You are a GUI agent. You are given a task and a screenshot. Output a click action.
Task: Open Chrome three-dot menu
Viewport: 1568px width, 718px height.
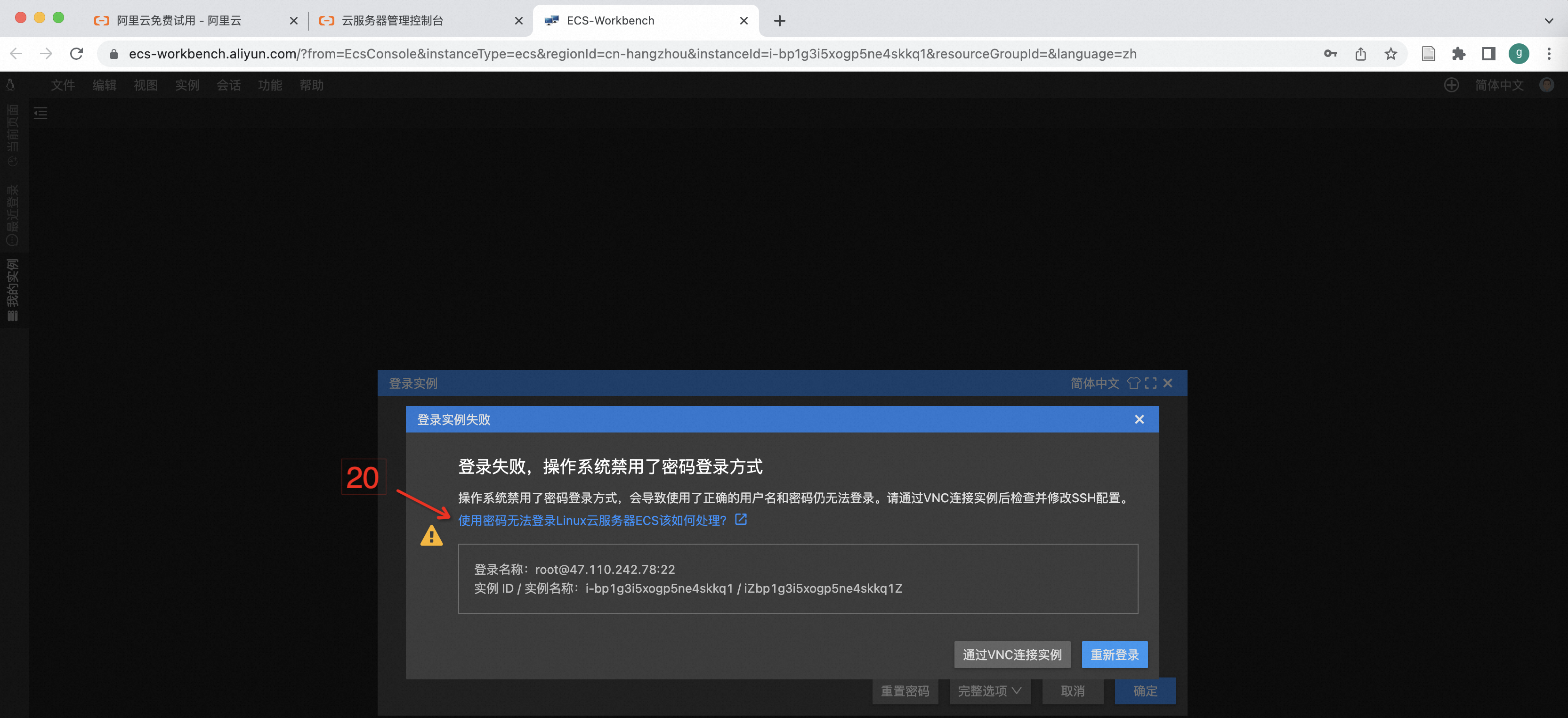1549,54
